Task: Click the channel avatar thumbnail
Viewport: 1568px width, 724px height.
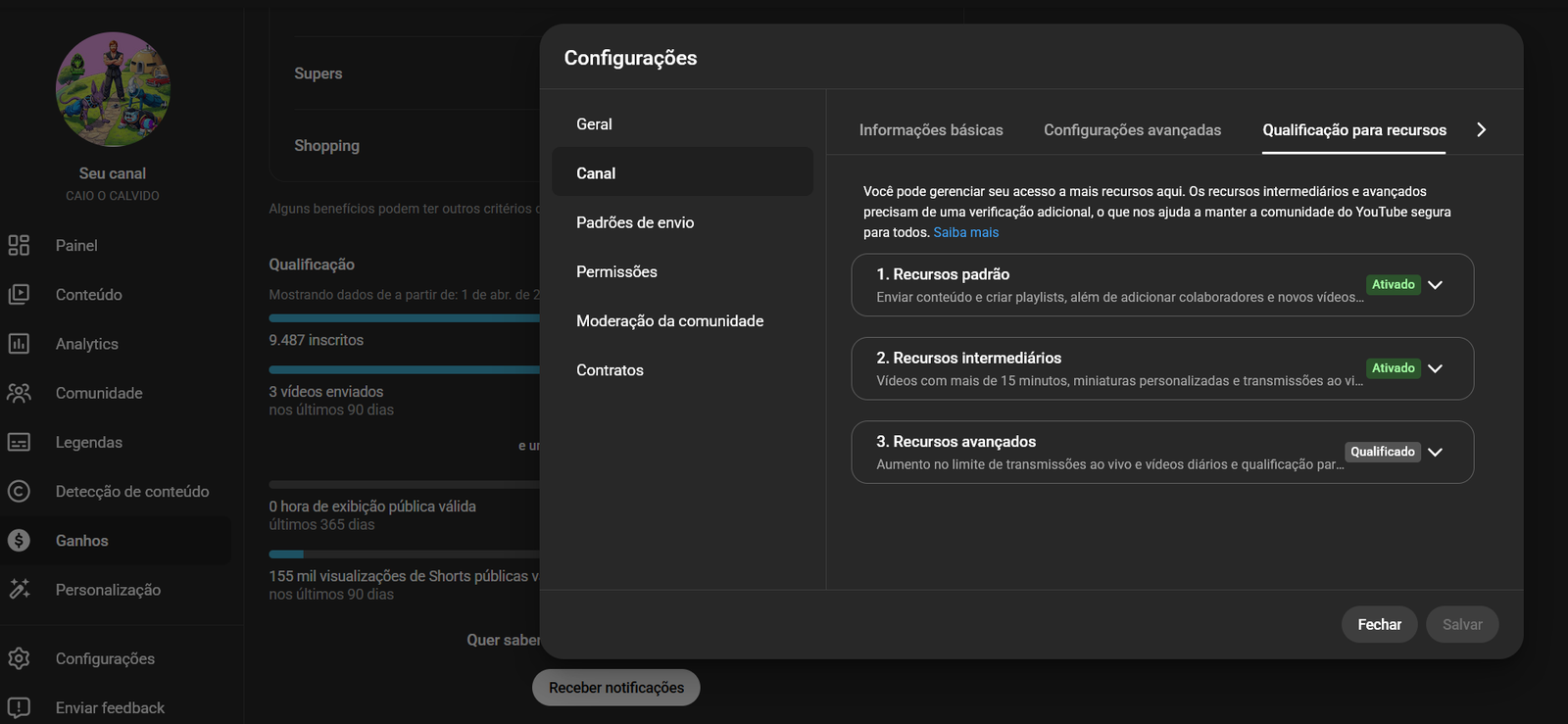Action: pyautogui.click(x=113, y=89)
